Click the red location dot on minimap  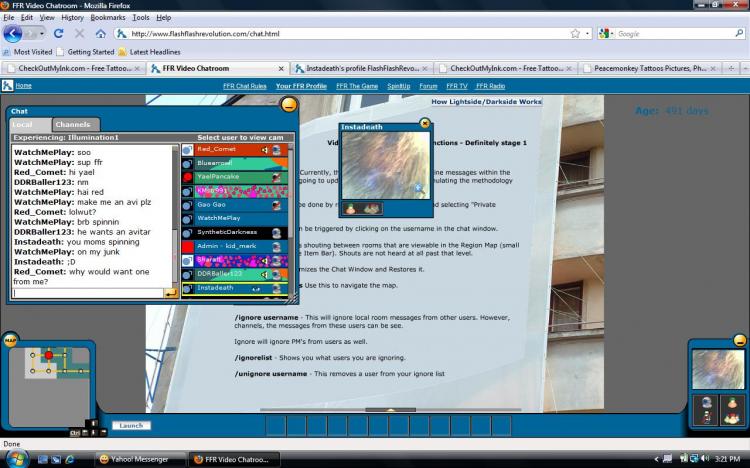pyautogui.click(x=49, y=355)
